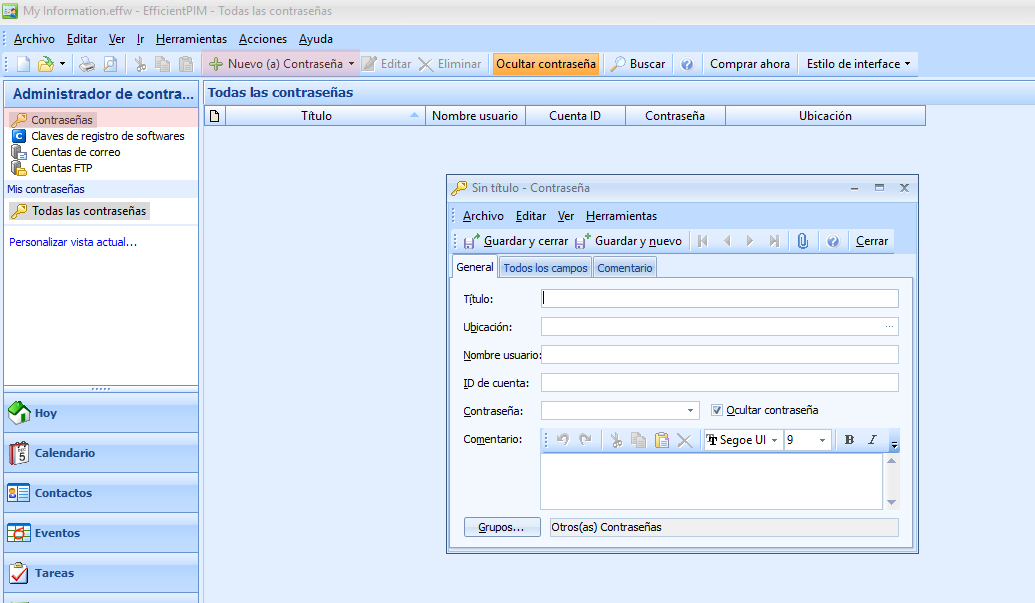Click the Ubicación column header

825,116
